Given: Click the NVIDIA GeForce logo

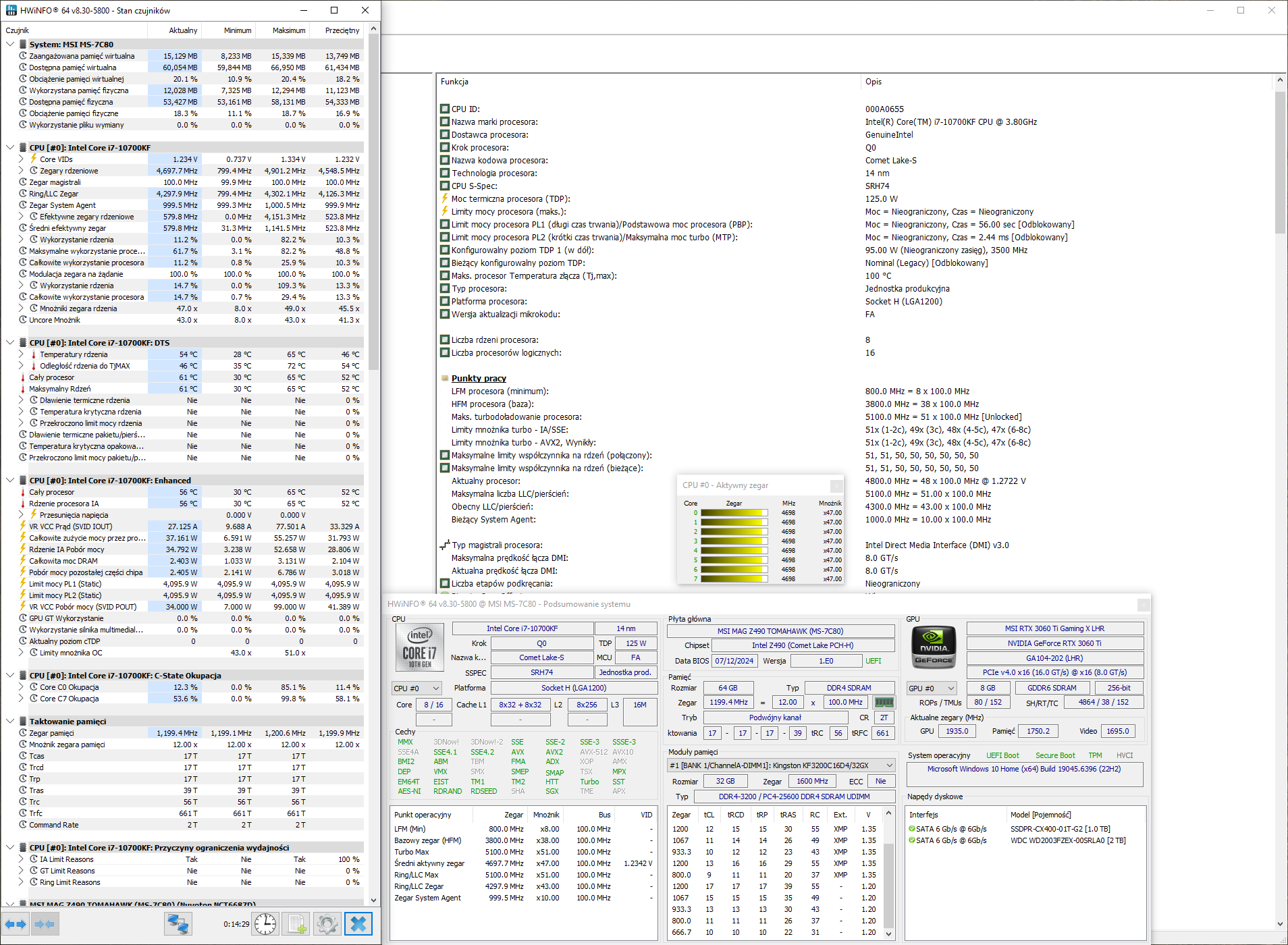Looking at the screenshot, I should (x=934, y=647).
